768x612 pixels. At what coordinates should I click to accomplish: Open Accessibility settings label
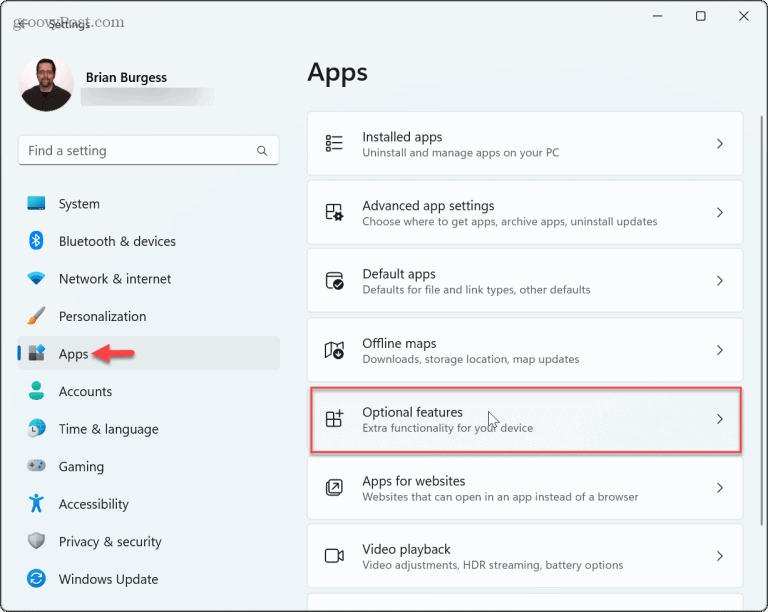tap(94, 504)
